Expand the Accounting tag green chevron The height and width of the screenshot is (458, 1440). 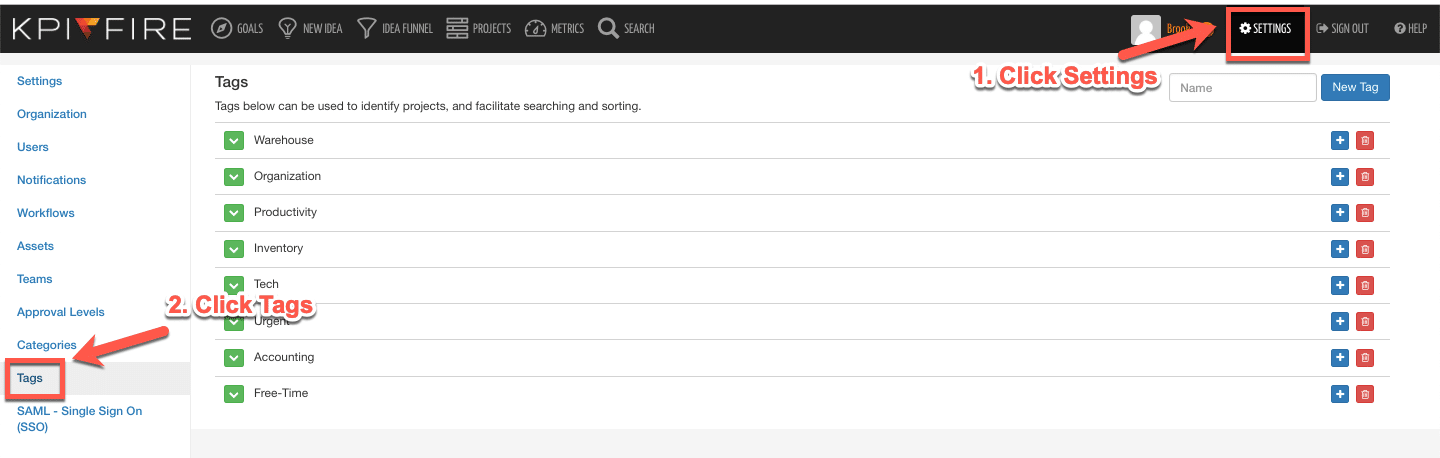click(x=233, y=358)
